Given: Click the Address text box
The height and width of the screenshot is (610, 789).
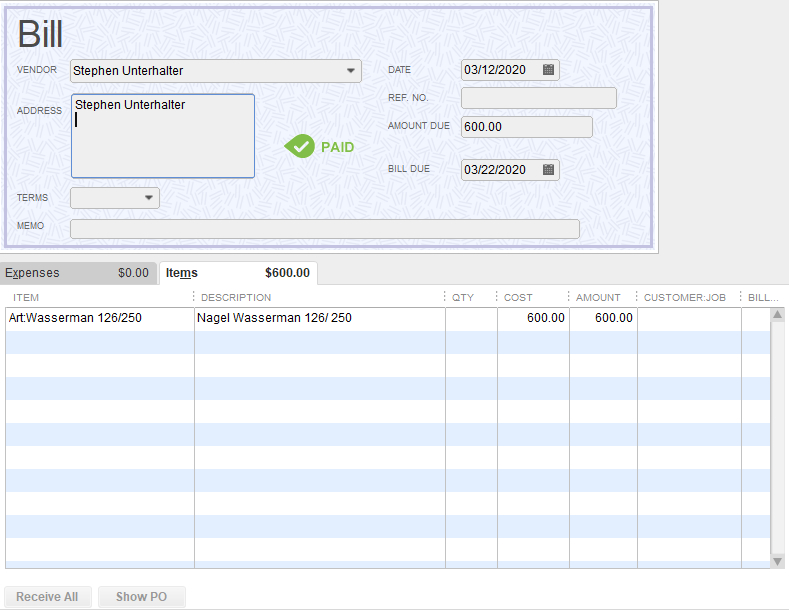Looking at the screenshot, I should [163, 137].
